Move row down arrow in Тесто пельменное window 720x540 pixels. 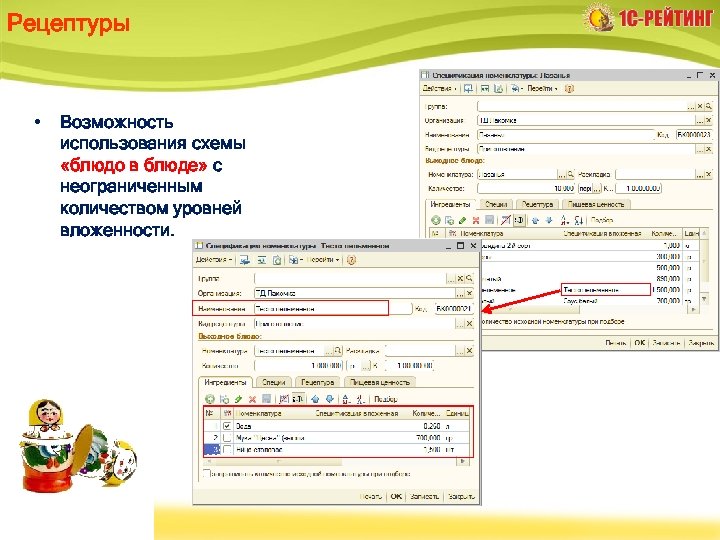point(330,399)
